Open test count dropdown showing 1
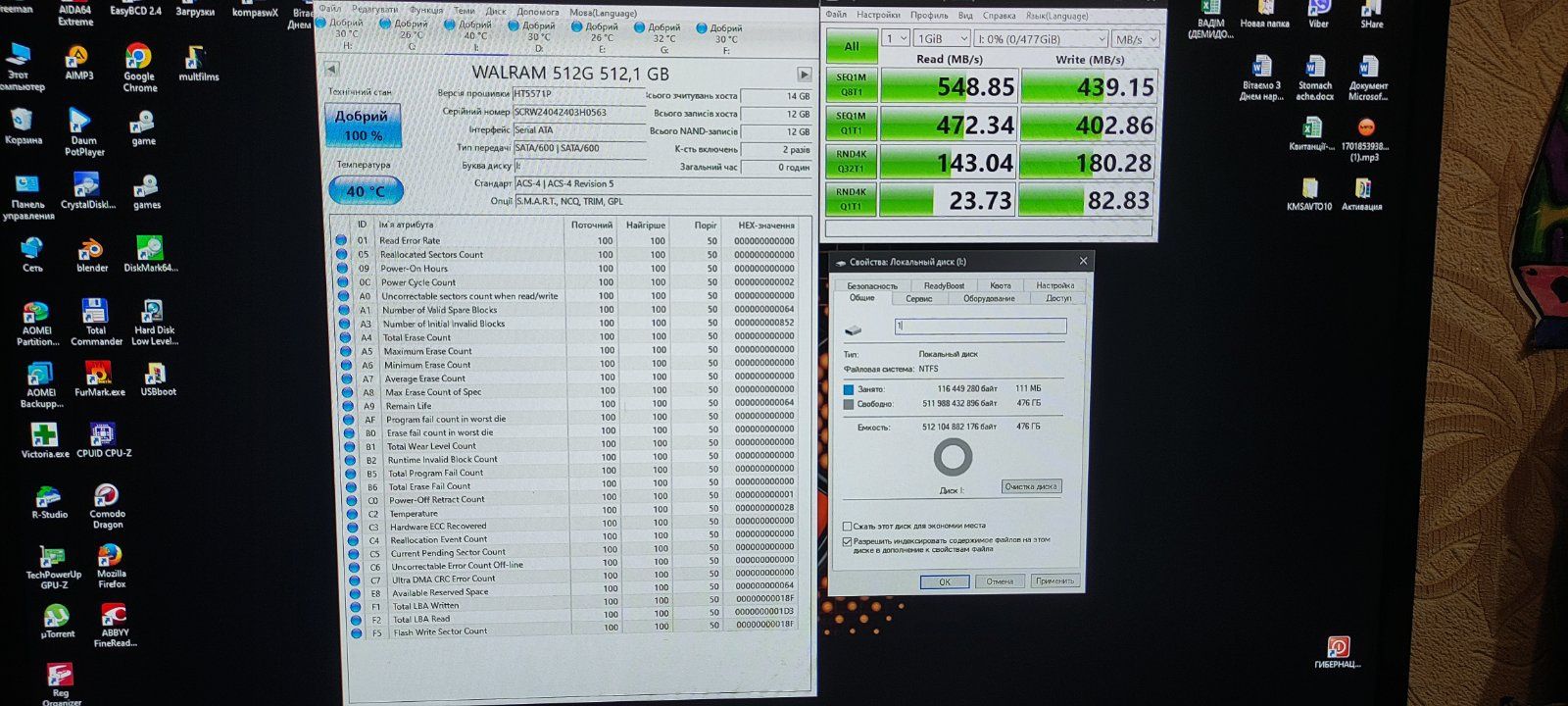This screenshot has height=706, width=1568. [896, 38]
